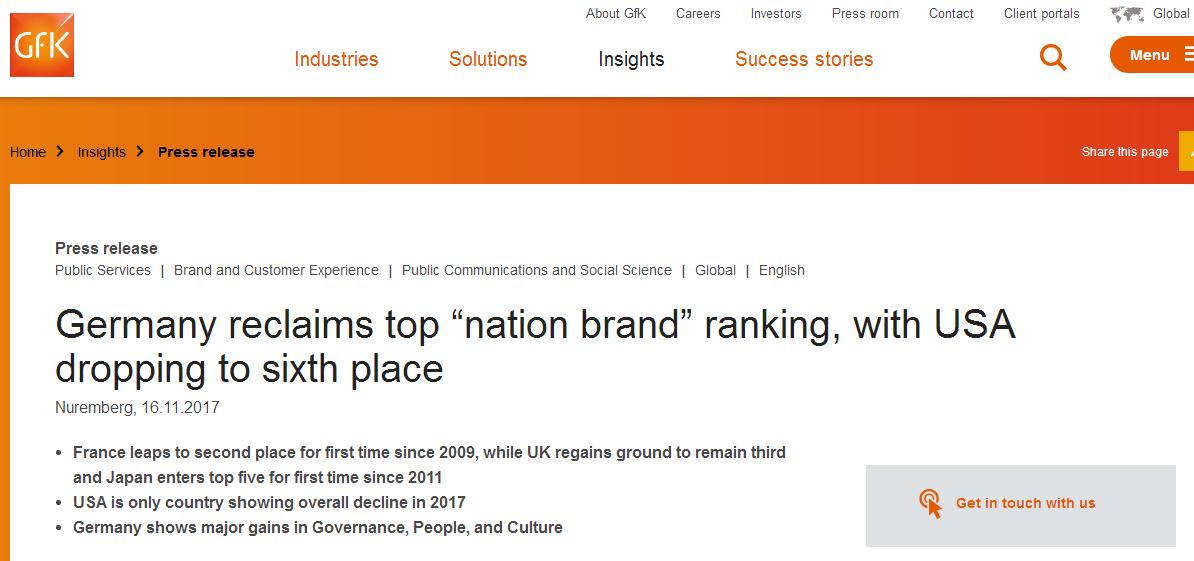Go to Home breadcrumb

(x=28, y=152)
